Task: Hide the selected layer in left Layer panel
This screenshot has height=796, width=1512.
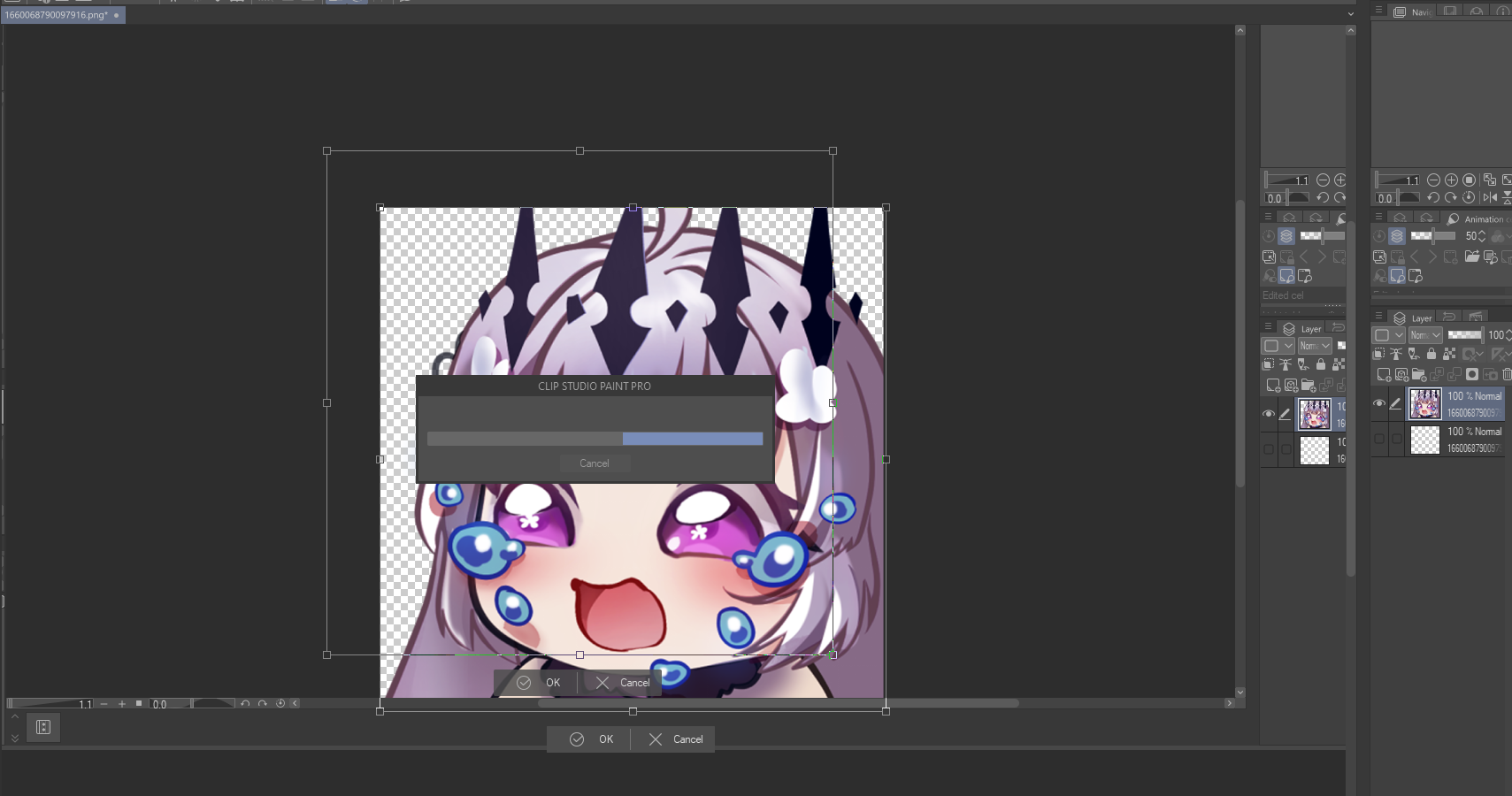Action: (x=1269, y=414)
